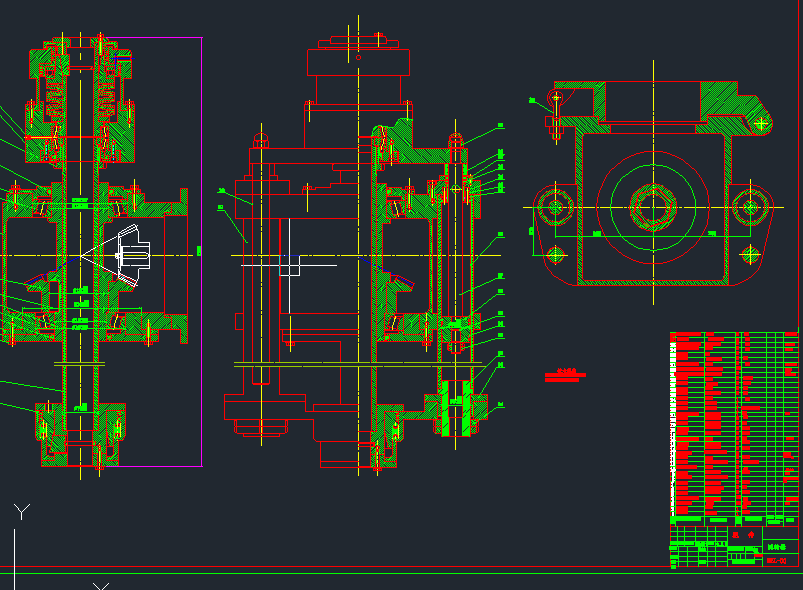803x590 pixels.
Task: Click the white crosshair cursor pickbox
Action: (x=289, y=265)
